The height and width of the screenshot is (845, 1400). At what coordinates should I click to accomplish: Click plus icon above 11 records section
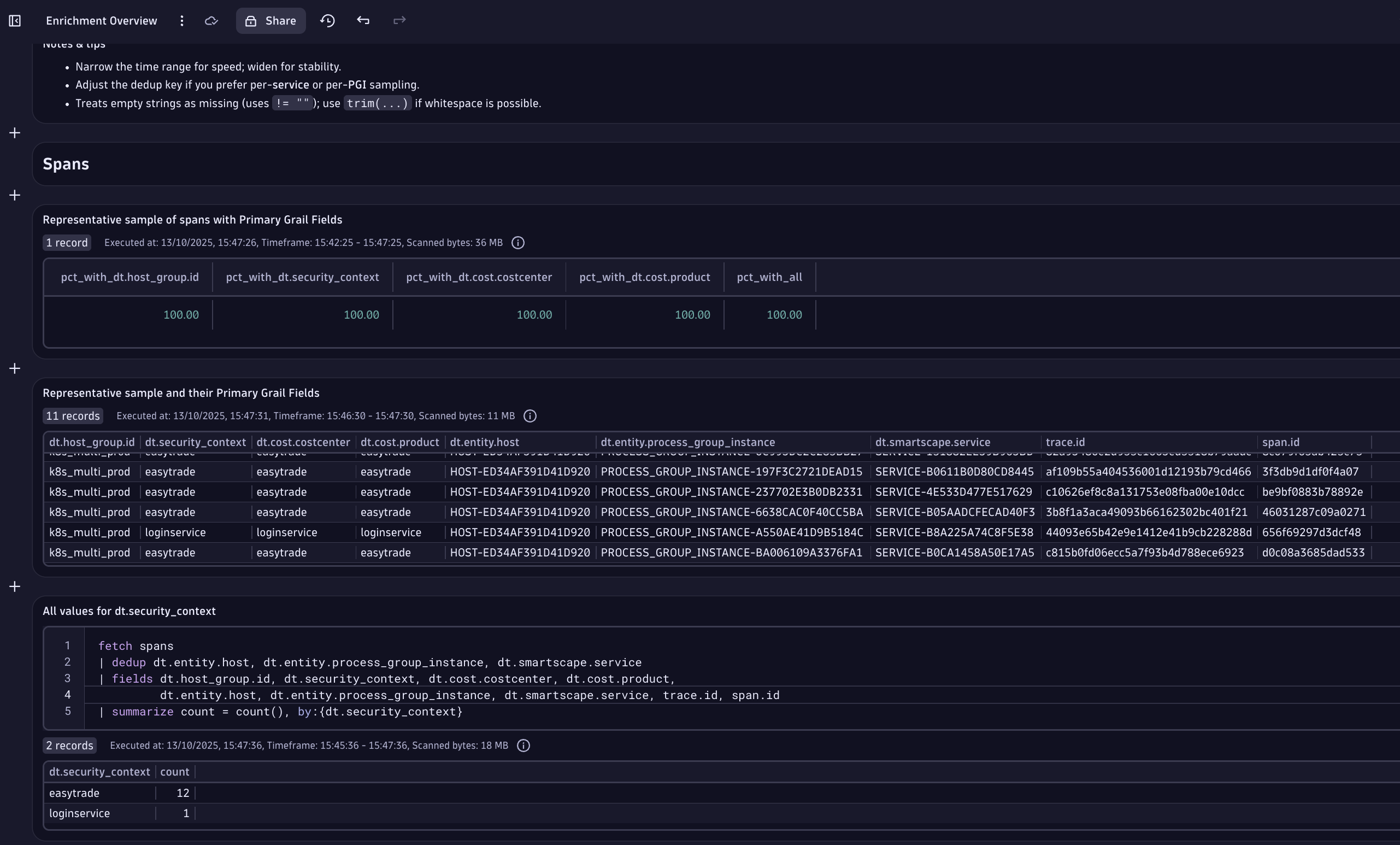click(x=15, y=369)
